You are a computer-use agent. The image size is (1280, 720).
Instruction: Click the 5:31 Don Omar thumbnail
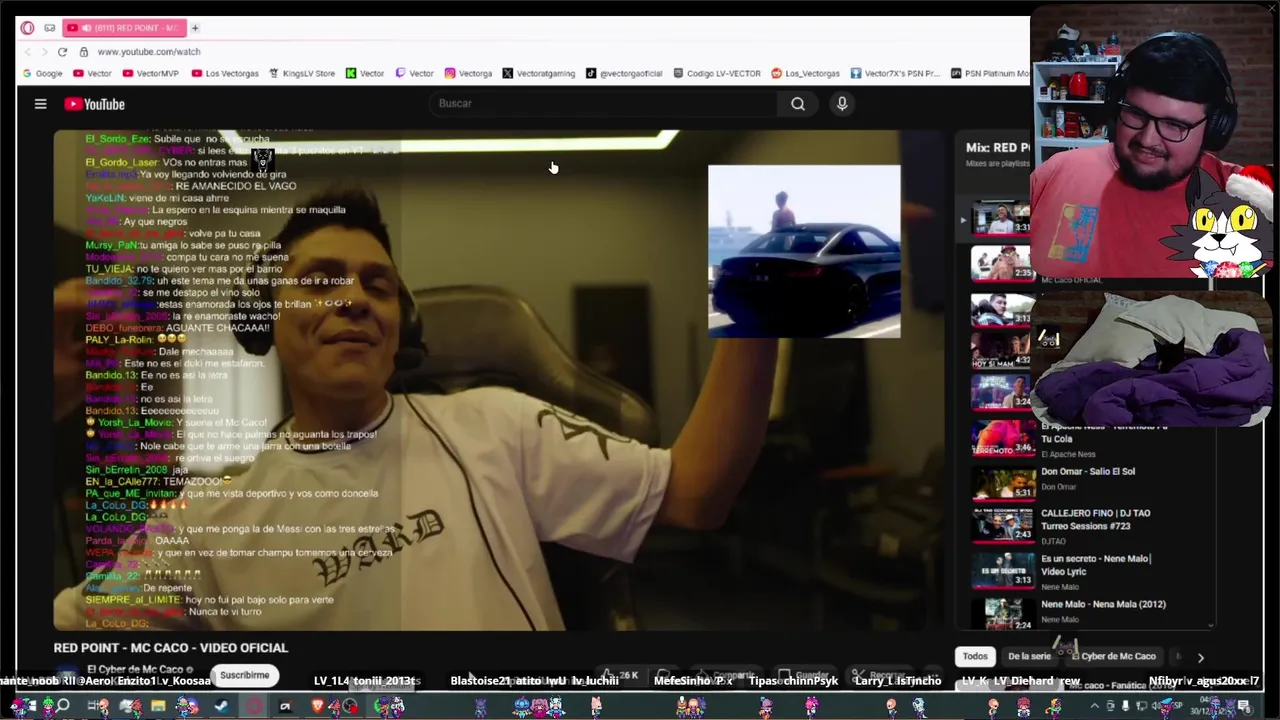[1003, 482]
